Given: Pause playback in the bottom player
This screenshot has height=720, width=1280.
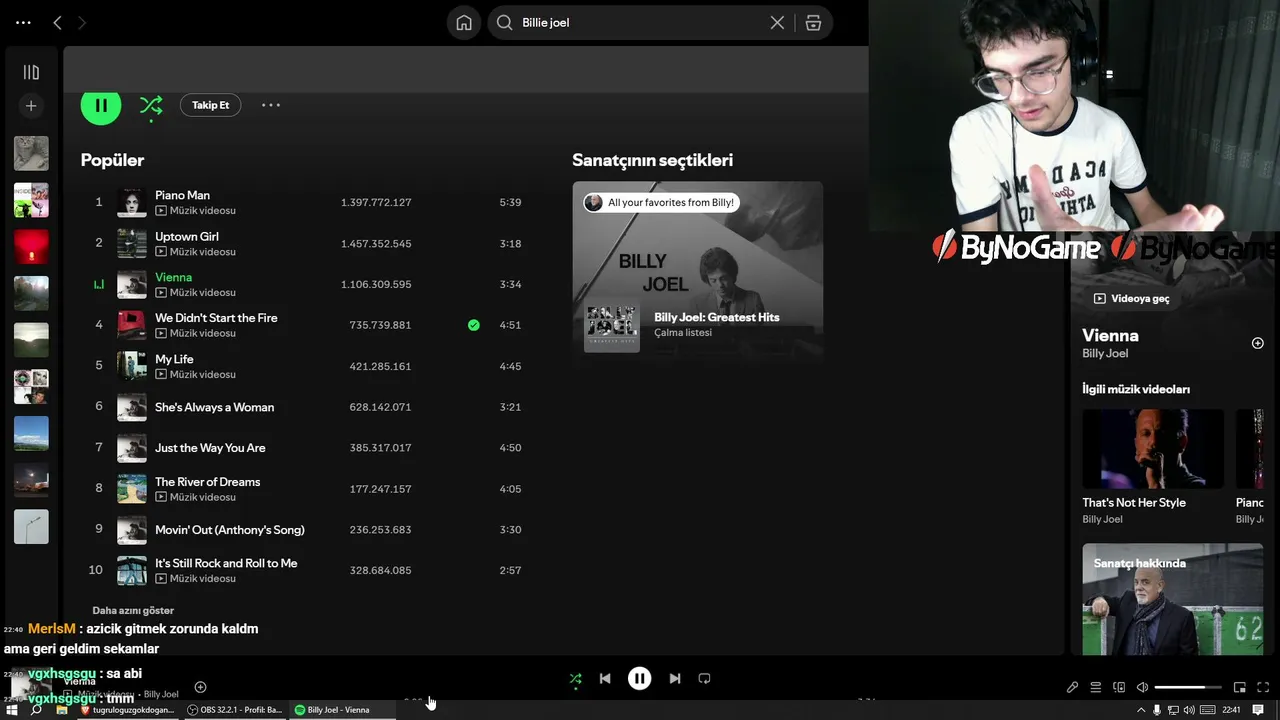Looking at the screenshot, I should point(640,678).
